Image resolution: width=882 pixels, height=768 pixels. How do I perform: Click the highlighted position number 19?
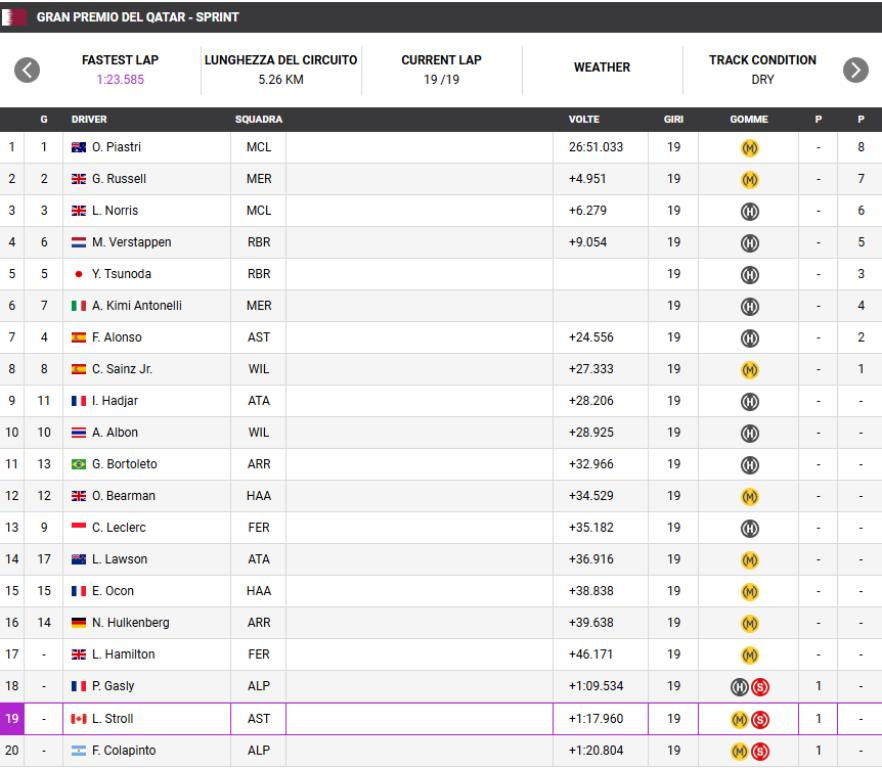(x=12, y=718)
